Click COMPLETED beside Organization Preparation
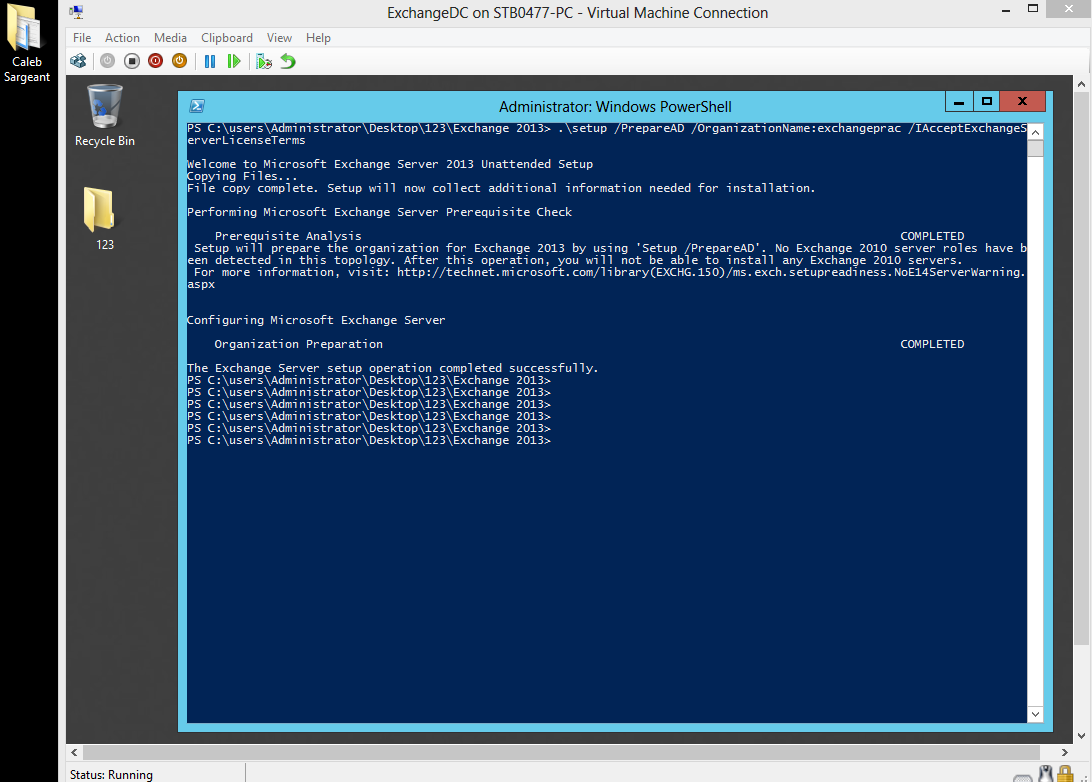 point(932,344)
